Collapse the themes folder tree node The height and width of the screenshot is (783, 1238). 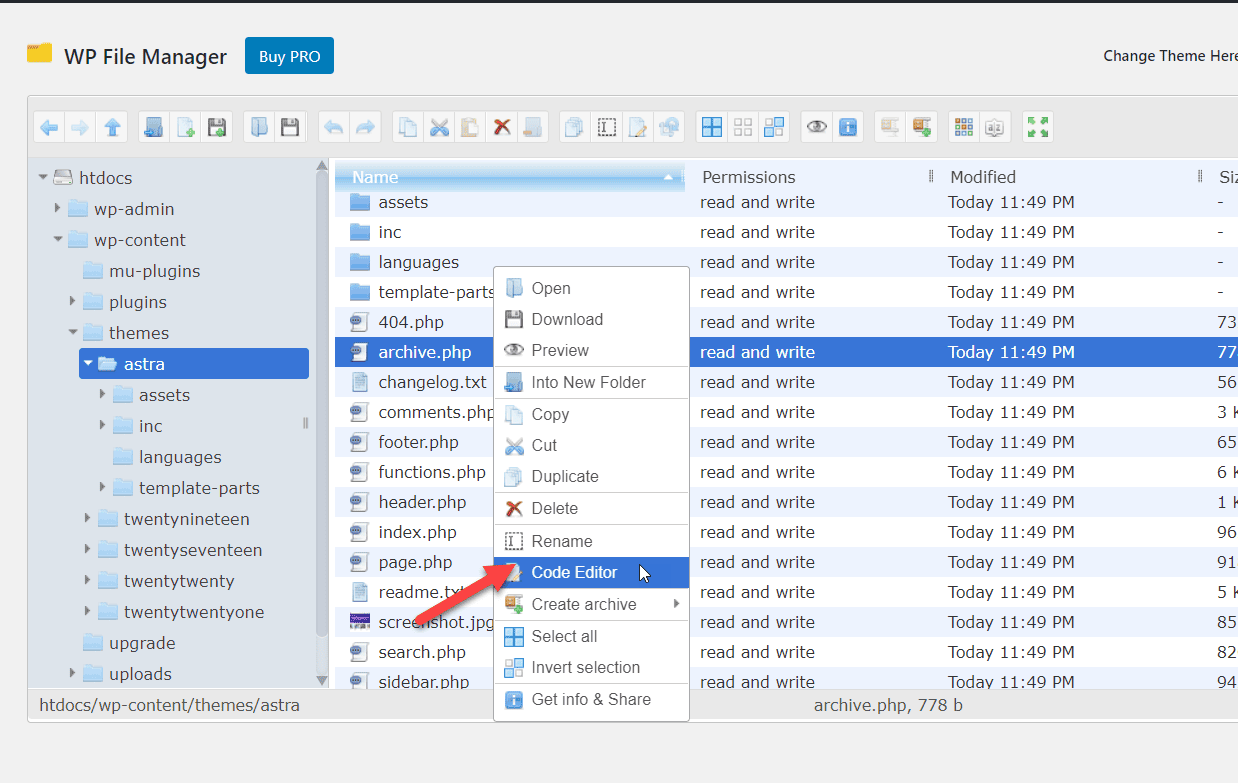click(73, 333)
